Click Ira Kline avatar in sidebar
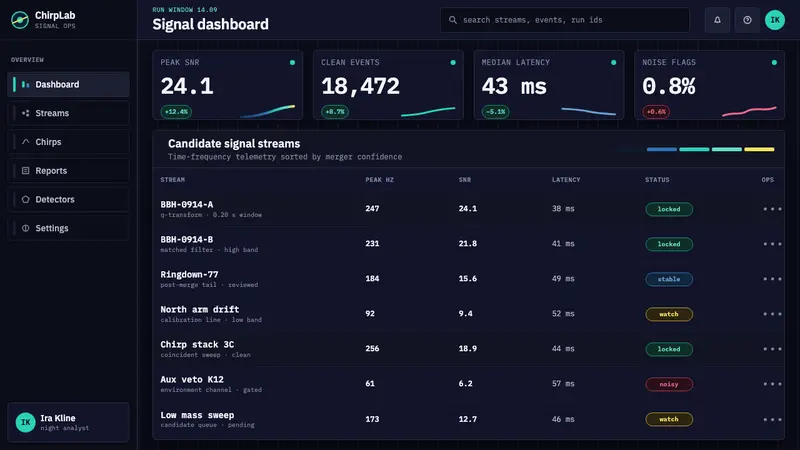The image size is (800, 450). (x=26, y=422)
